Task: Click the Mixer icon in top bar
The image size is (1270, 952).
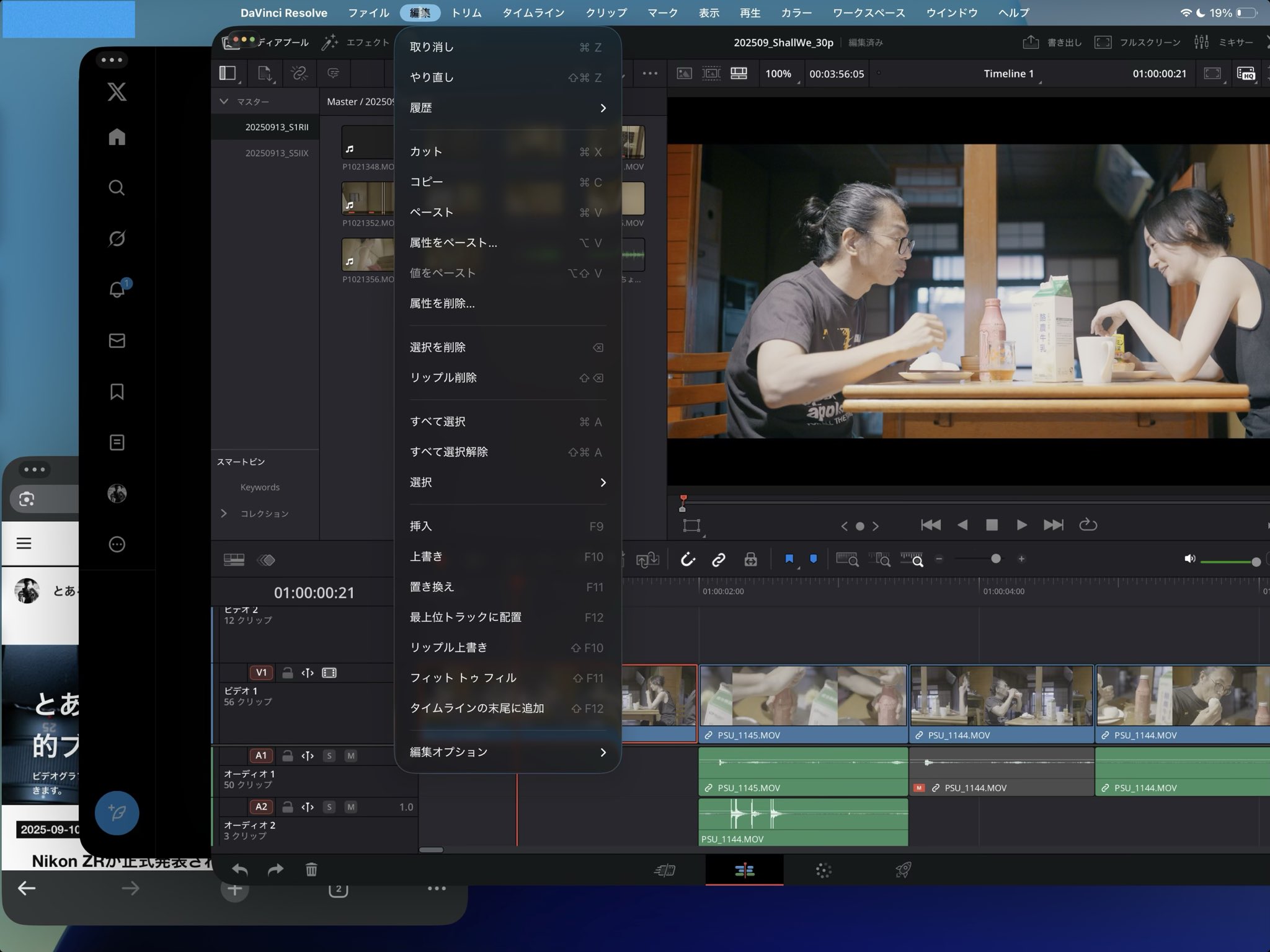Action: 1201,42
